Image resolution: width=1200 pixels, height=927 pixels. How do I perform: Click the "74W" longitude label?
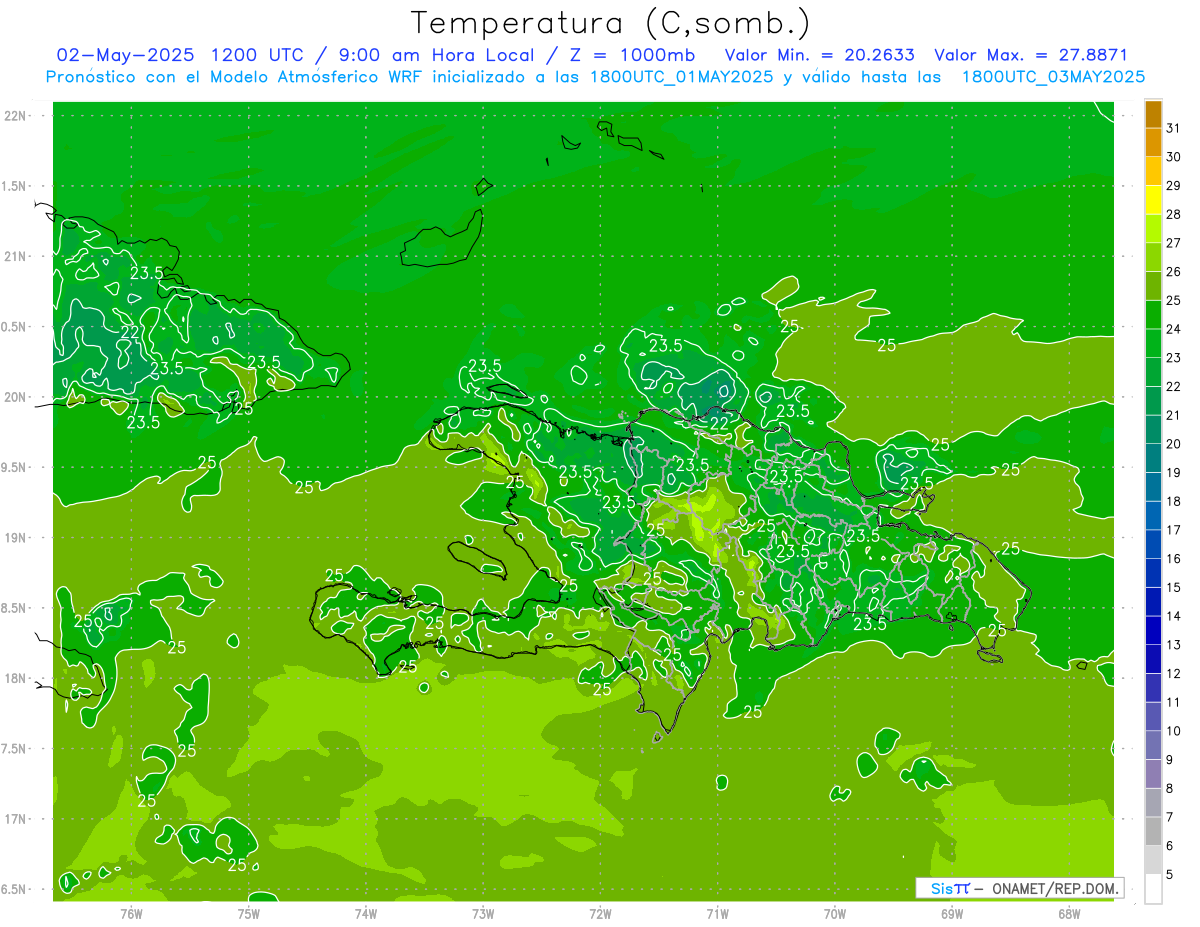click(366, 914)
